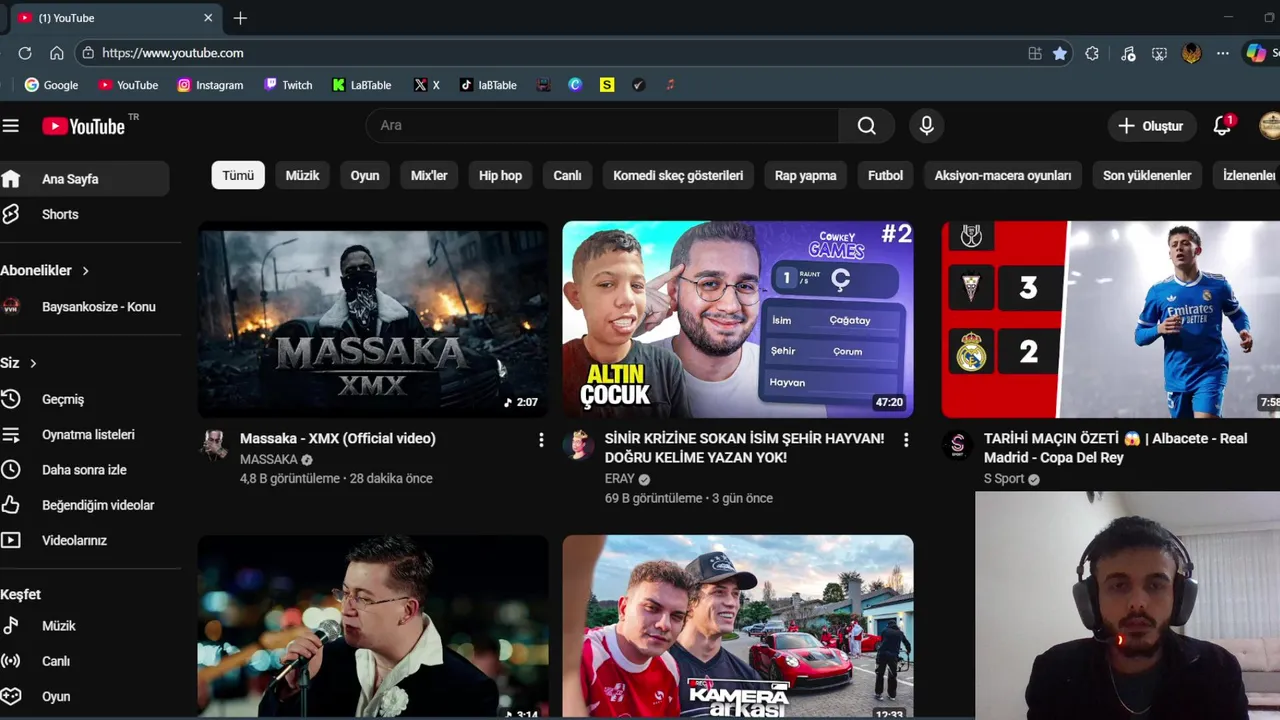Open the MASSAKA channel name link

[x=269, y=459]
